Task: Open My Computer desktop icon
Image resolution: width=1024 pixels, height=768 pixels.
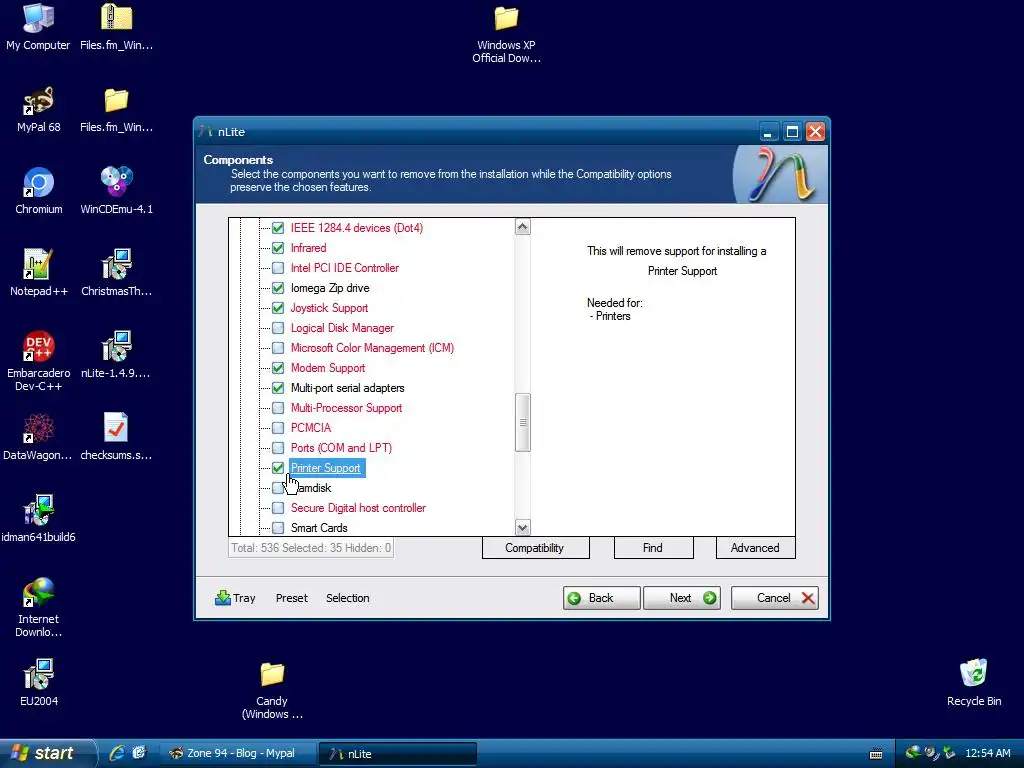Action: coord(38,26)
